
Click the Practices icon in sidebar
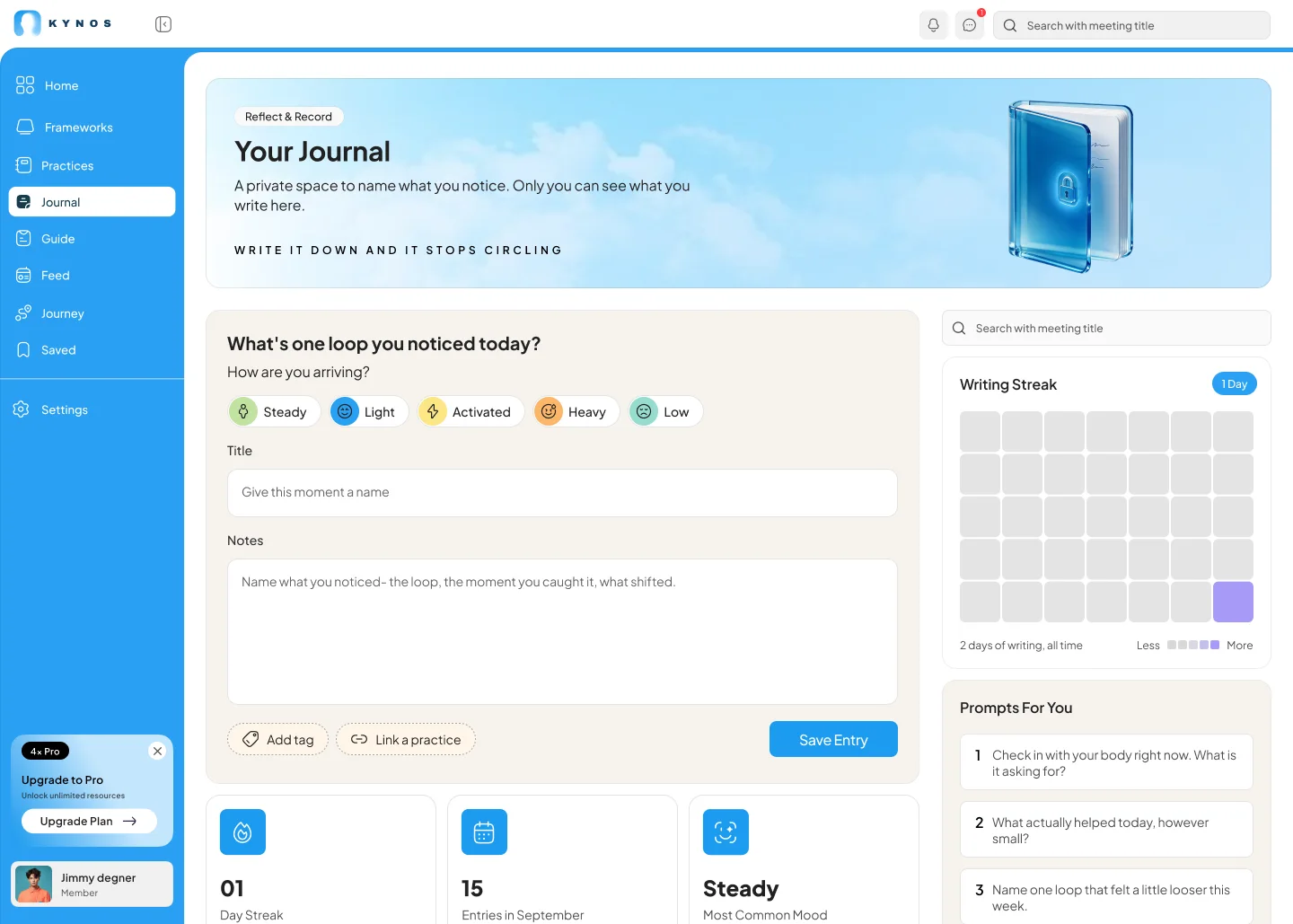[23, 165]
